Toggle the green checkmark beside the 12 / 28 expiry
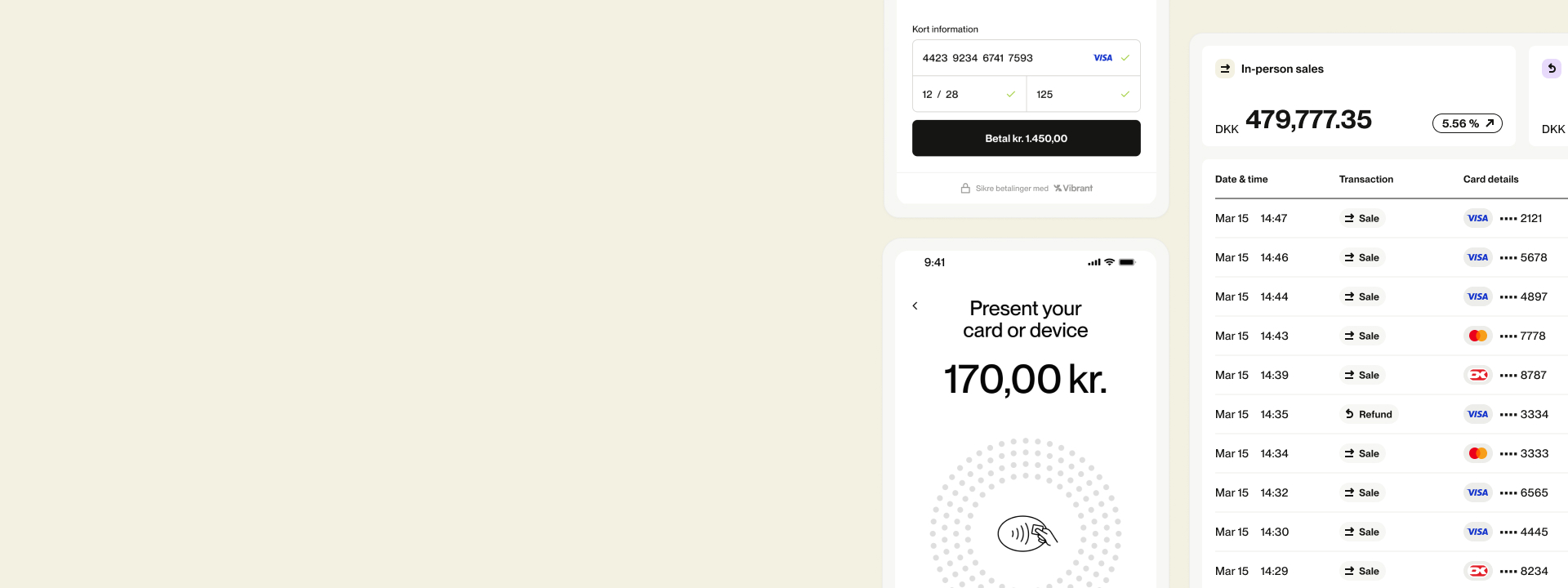1568x588 pixels. (1011, 94)
